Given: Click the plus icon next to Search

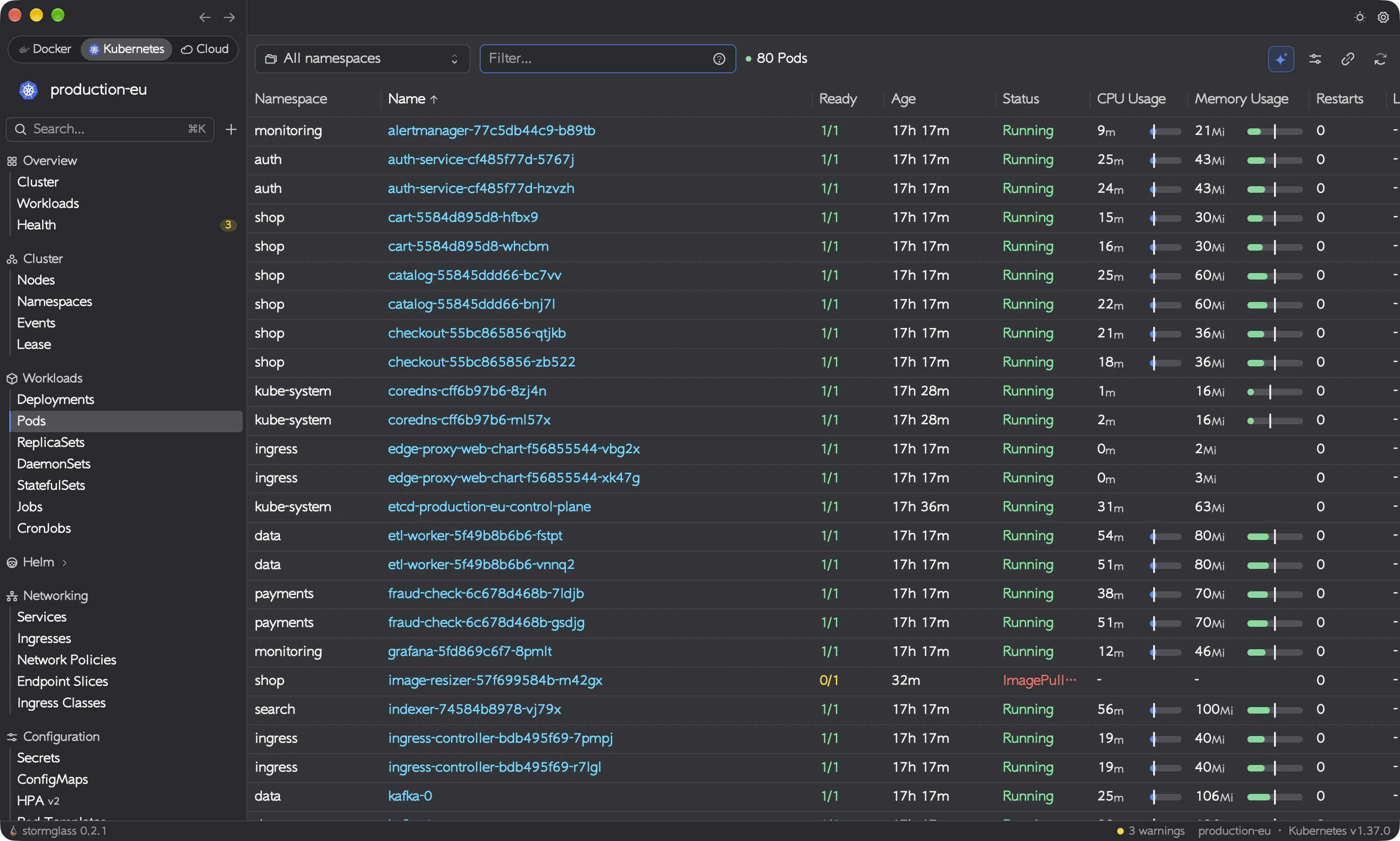Looking at the screenshot, I should (x=231, y=129).
